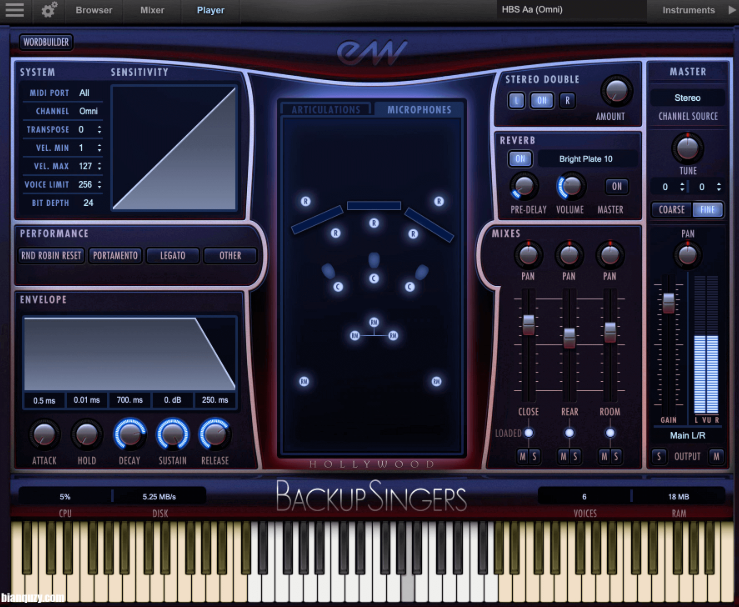
Task: Open the Stereo channel source dropdown
Action: coord(687,98)
